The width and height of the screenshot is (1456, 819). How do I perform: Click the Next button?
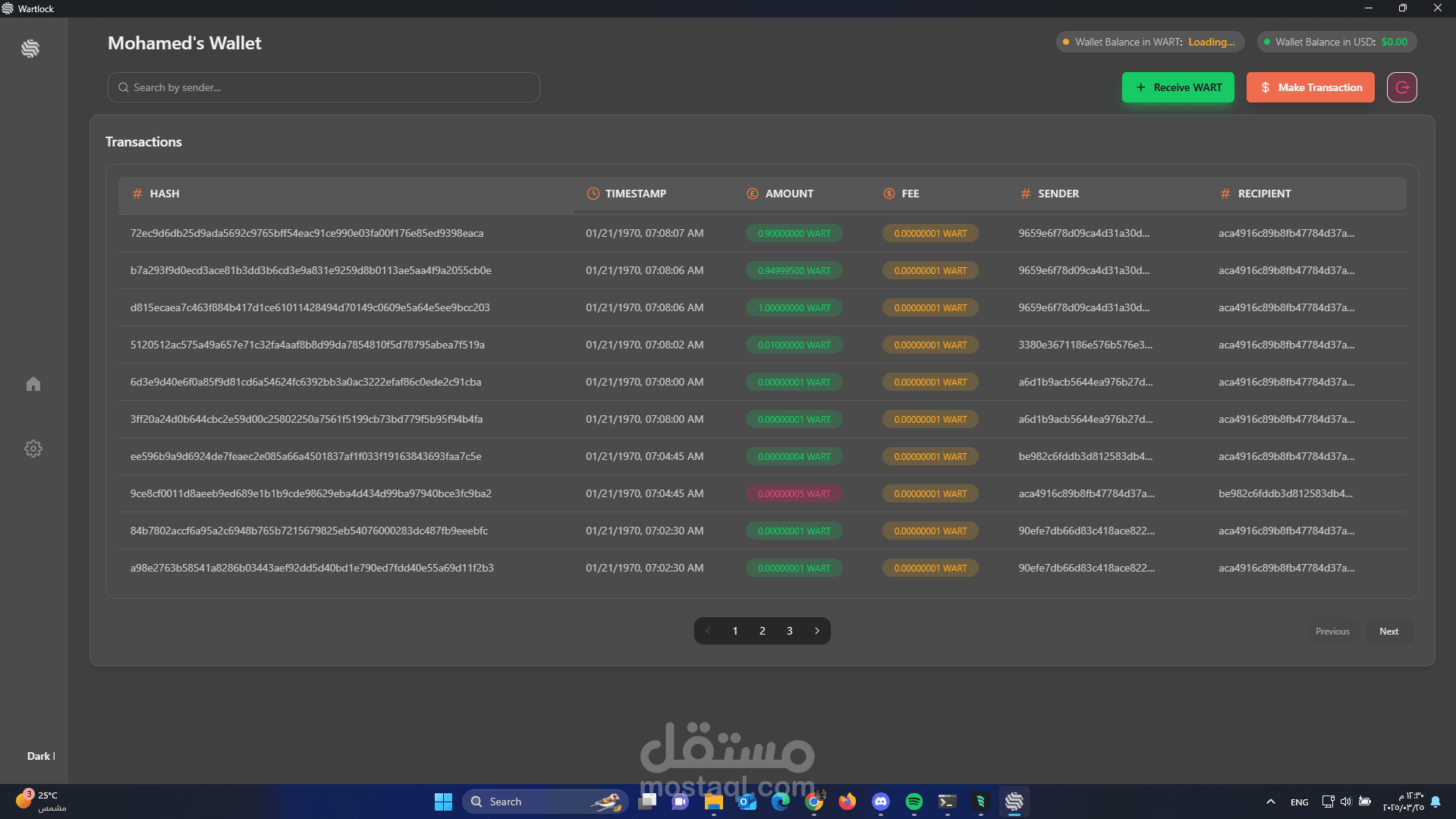pos(1389,632)
